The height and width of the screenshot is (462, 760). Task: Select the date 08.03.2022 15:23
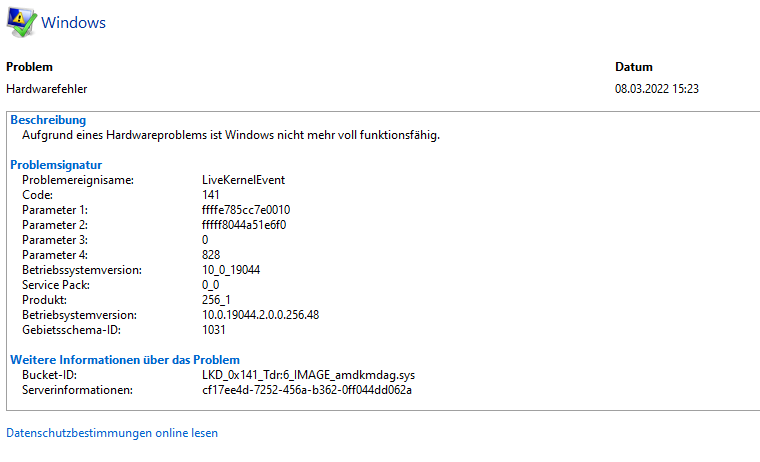(x=657, y=89)
